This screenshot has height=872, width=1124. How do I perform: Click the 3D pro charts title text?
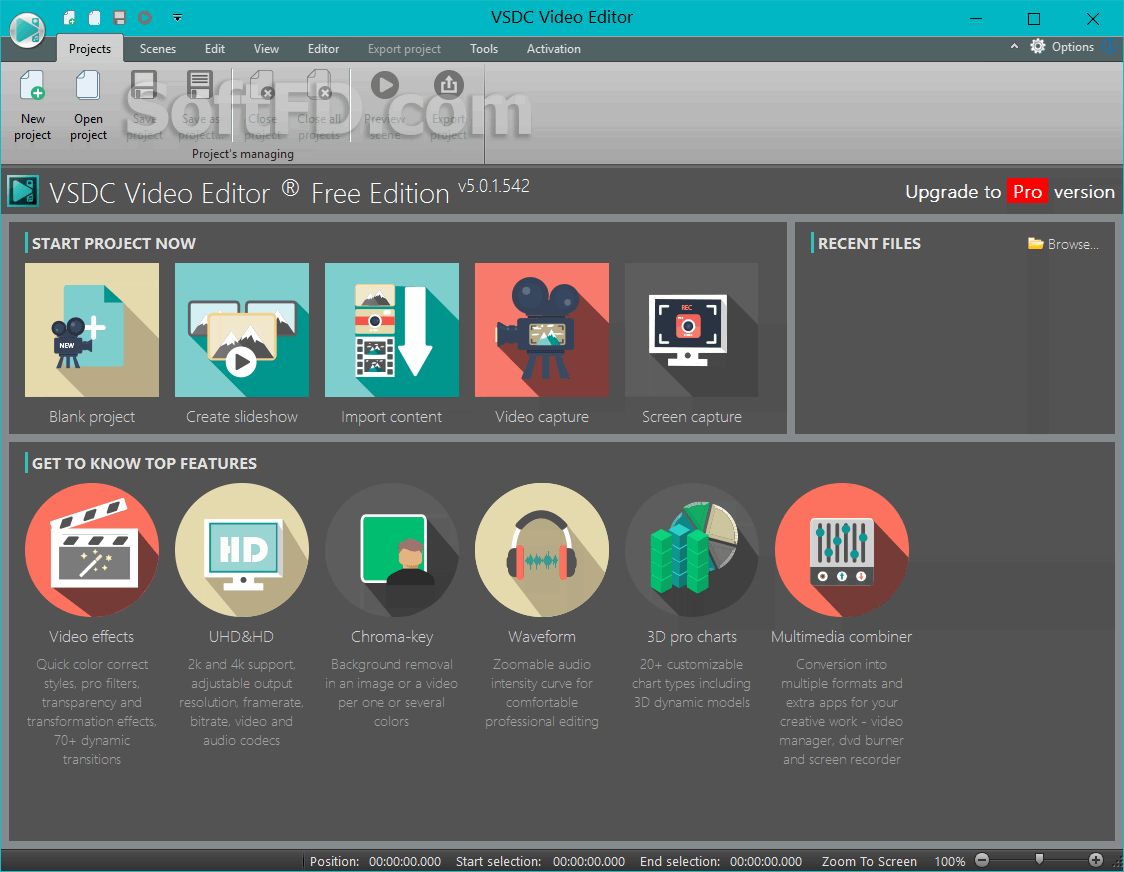692,637
